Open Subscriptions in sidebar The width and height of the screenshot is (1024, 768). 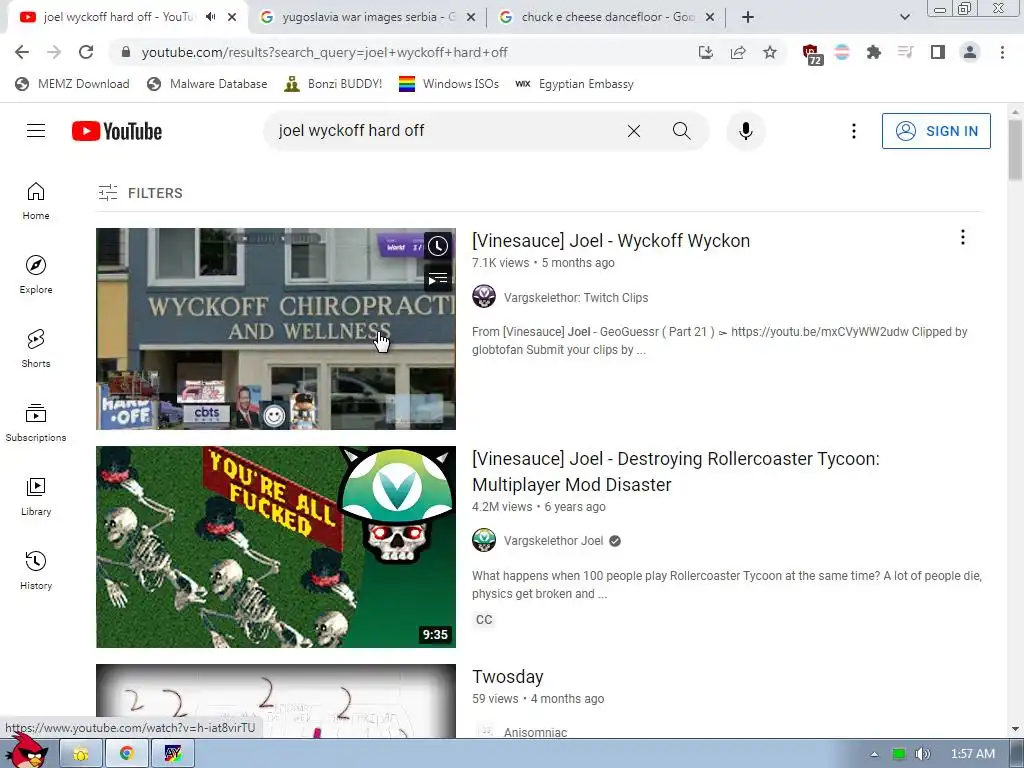click(x=36, y=423)
